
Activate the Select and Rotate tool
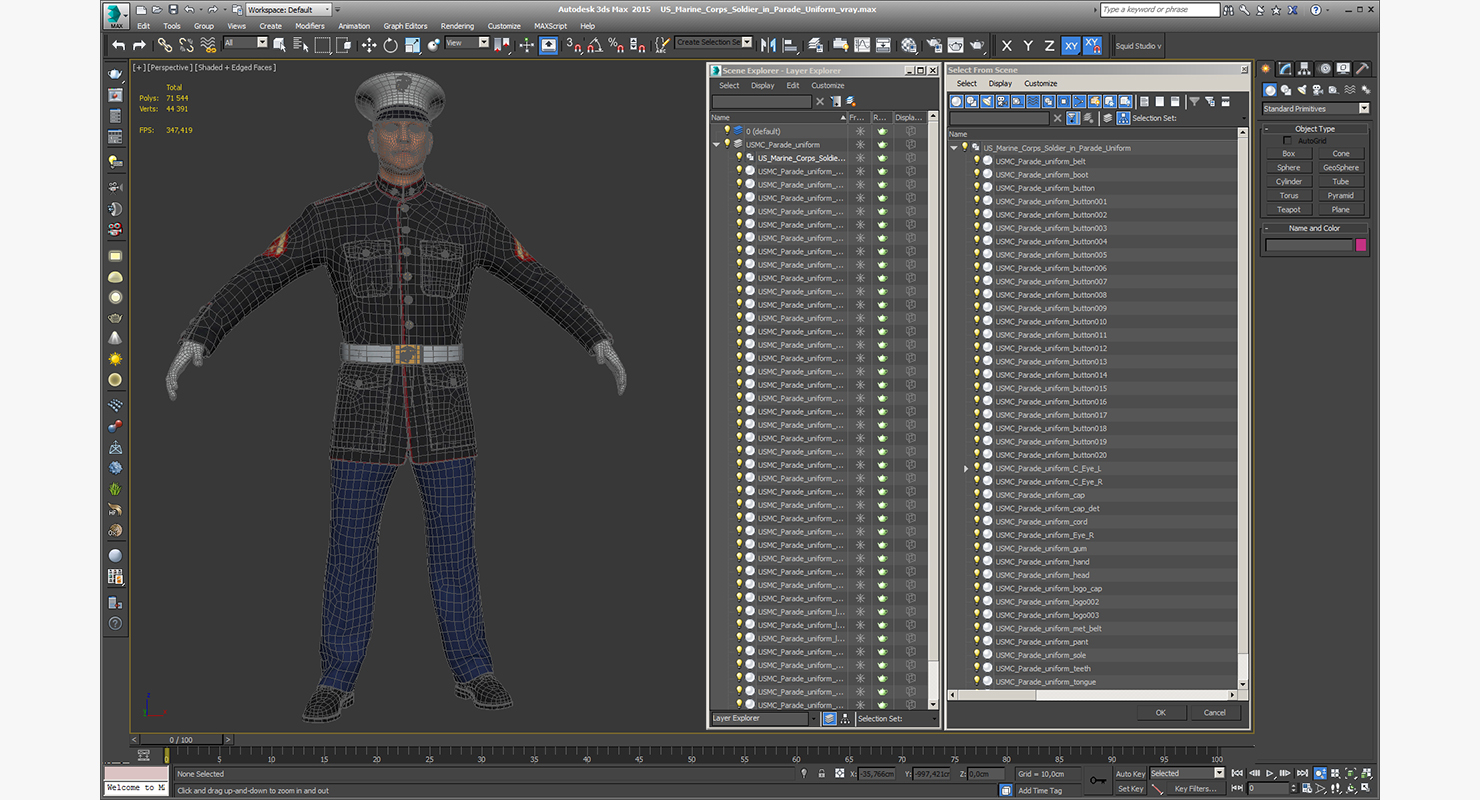pos(390,45)
